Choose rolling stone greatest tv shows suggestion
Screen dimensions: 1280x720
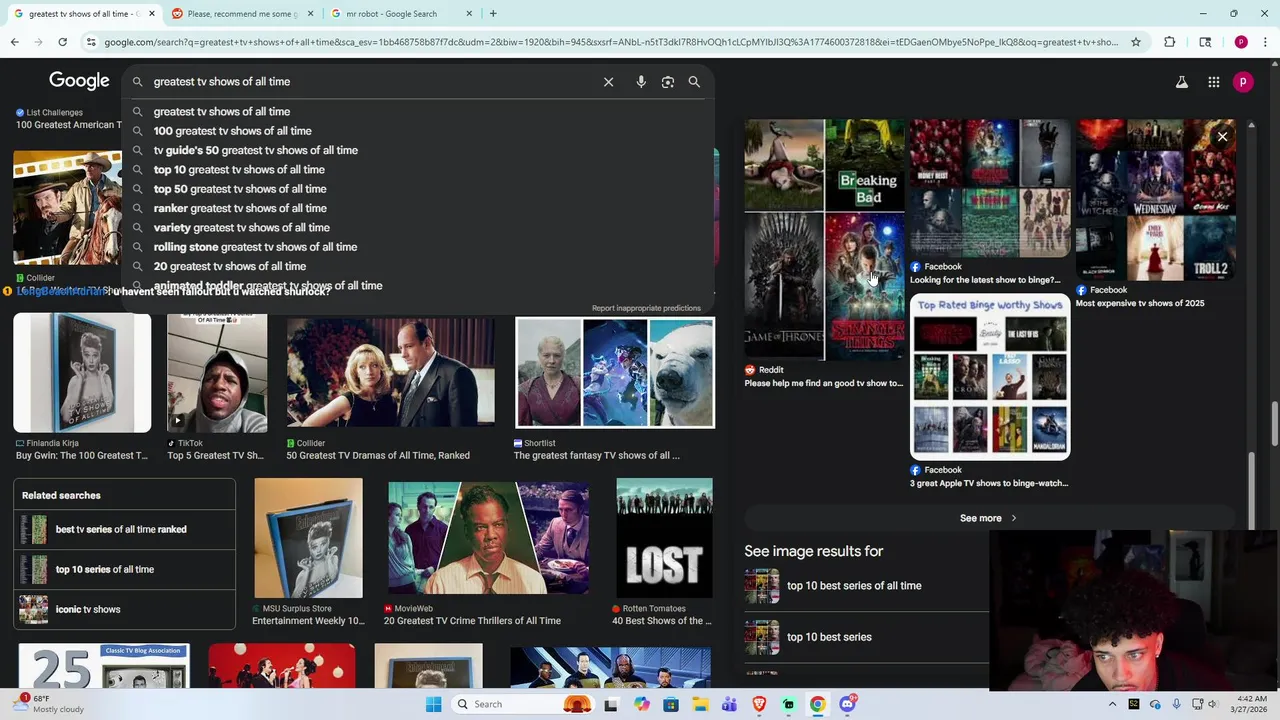click(x=255, y=247)
